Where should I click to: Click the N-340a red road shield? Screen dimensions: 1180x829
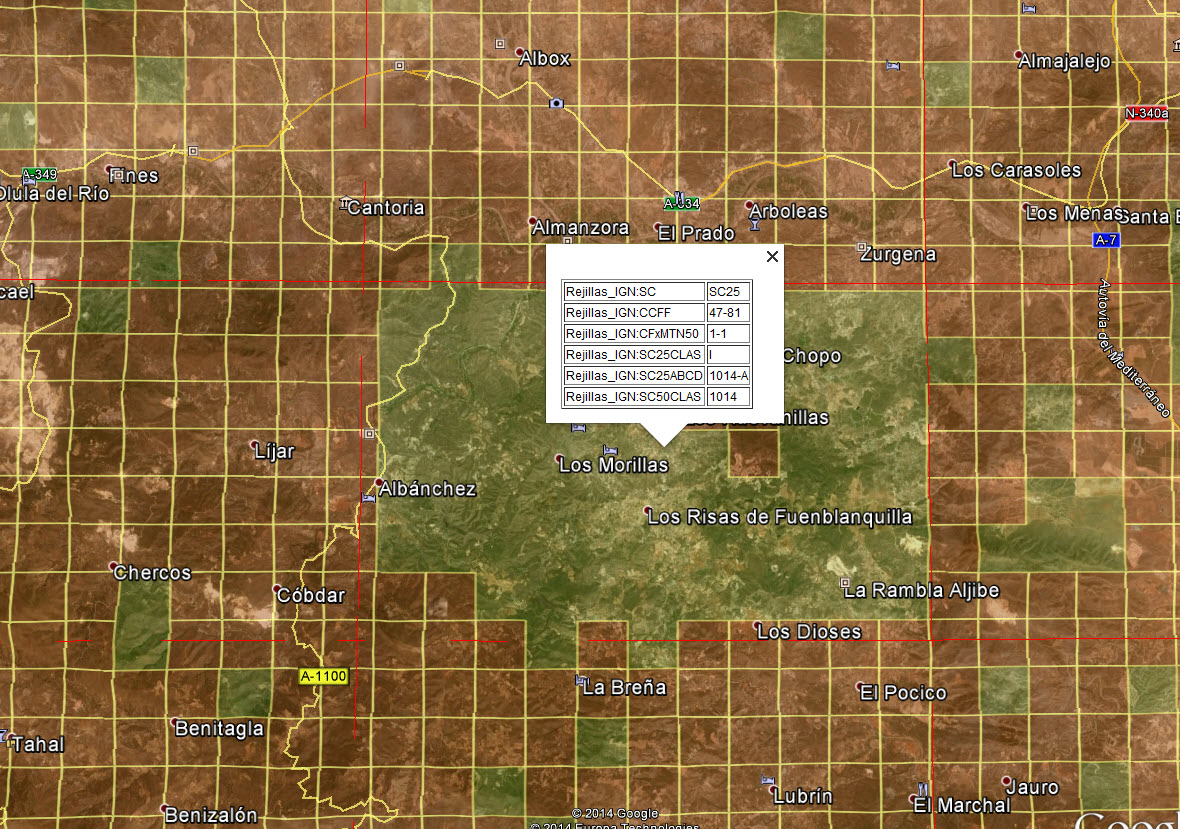(1146, 113)
